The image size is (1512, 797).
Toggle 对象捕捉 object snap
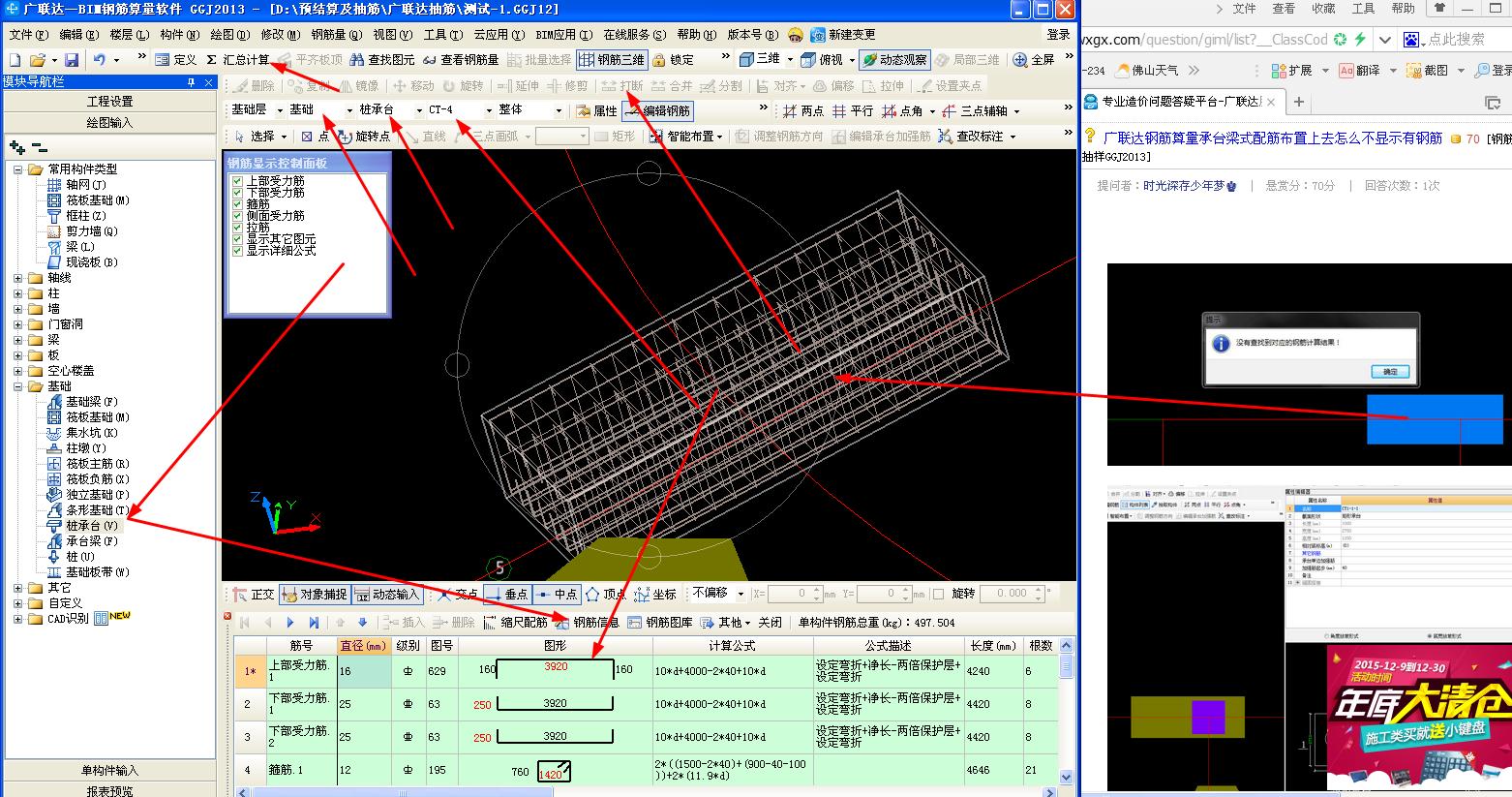[x=315, y=594]
